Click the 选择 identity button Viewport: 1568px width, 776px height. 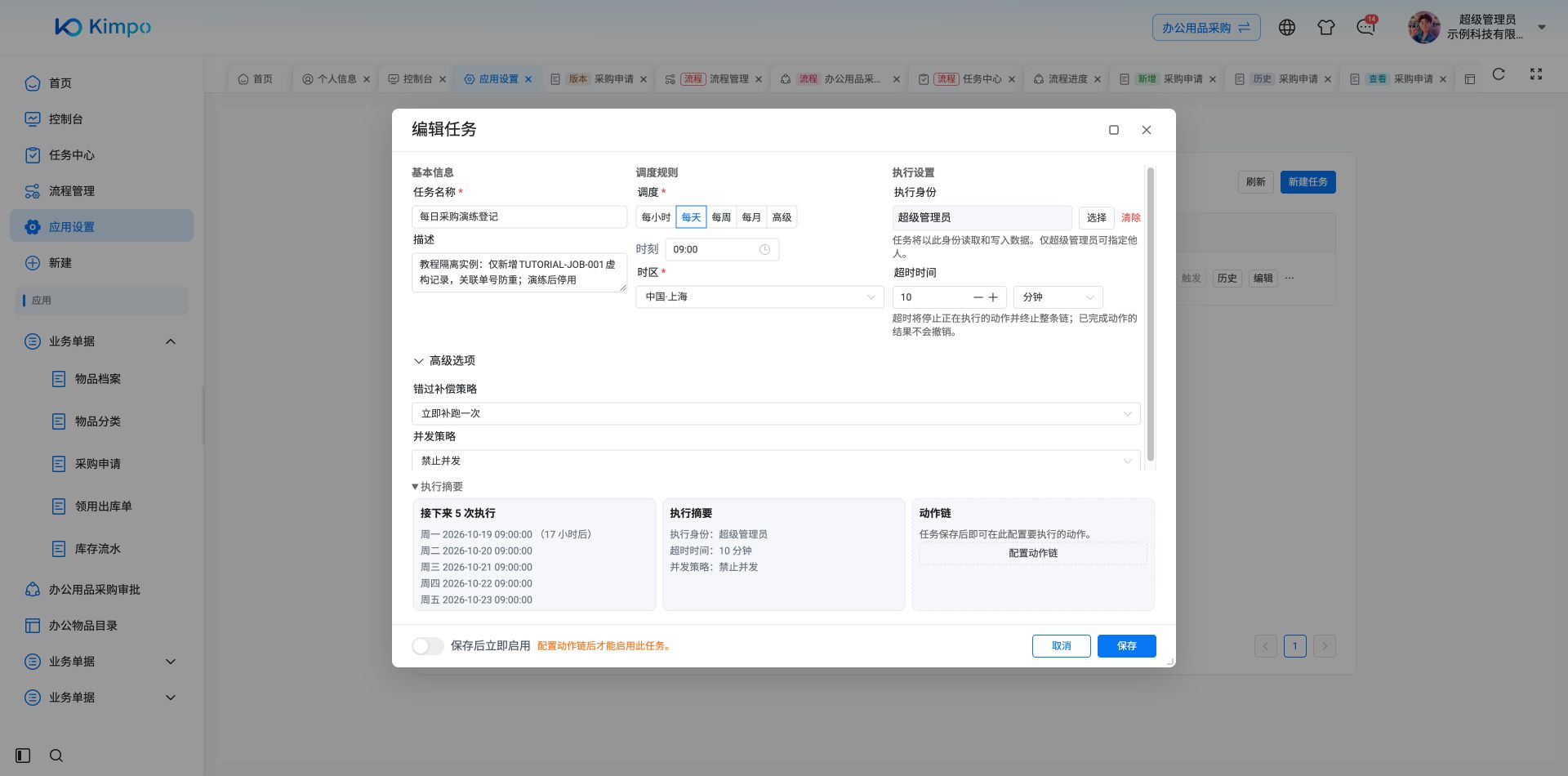point(1097,218)
